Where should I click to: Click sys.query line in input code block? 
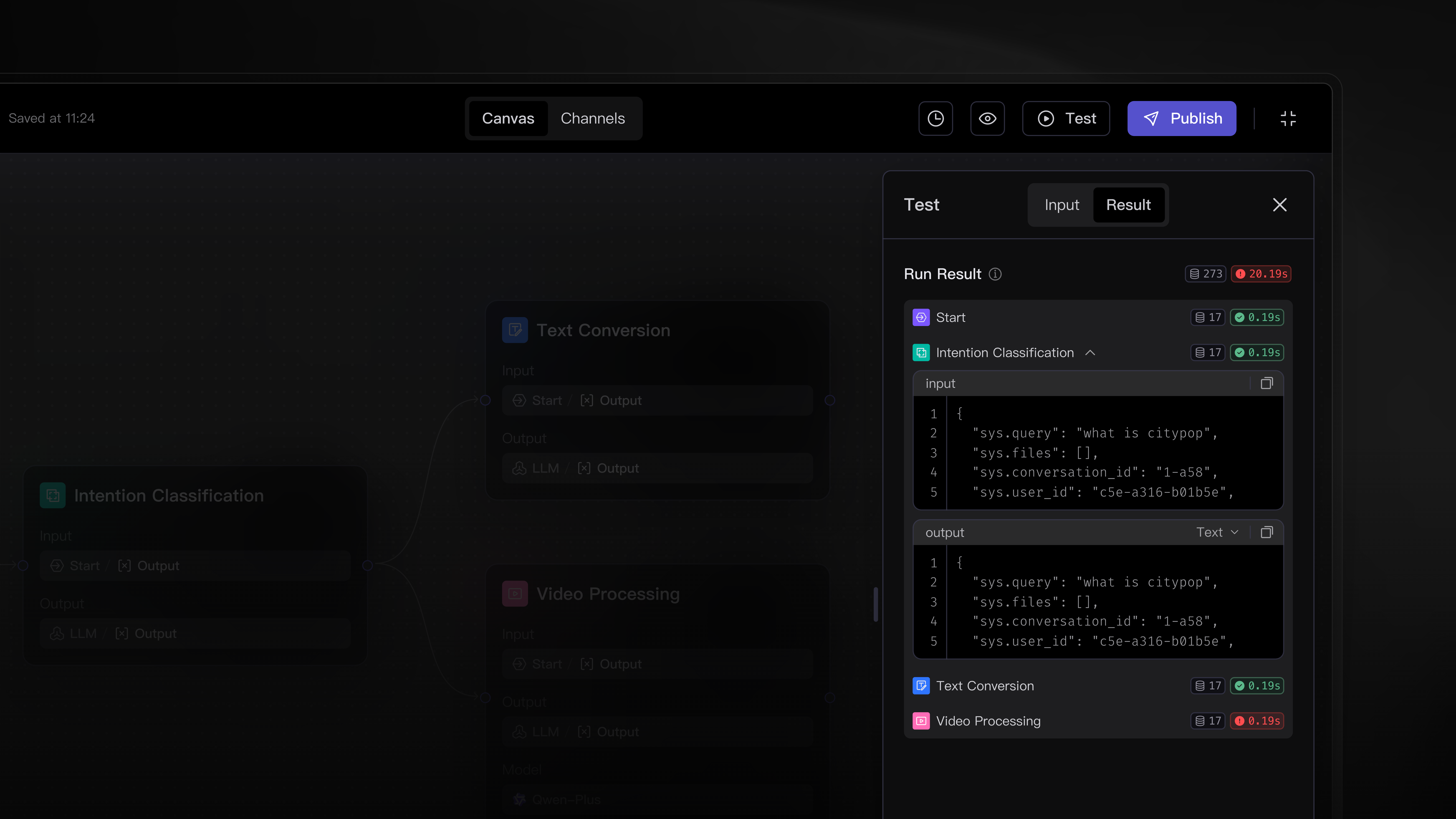pyautogui.click(x=1095, y=434)
